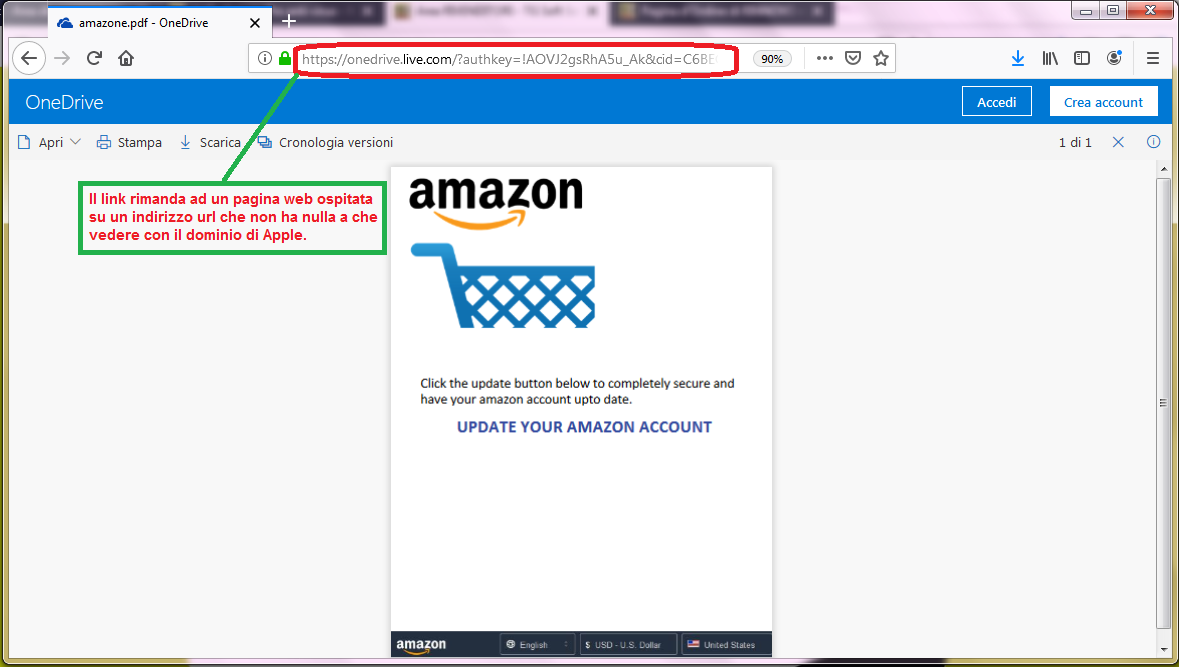The height and width of the screenshot is (667, 1179).
Task: Click the green padlock security icon
Action: tap(284, 59)
